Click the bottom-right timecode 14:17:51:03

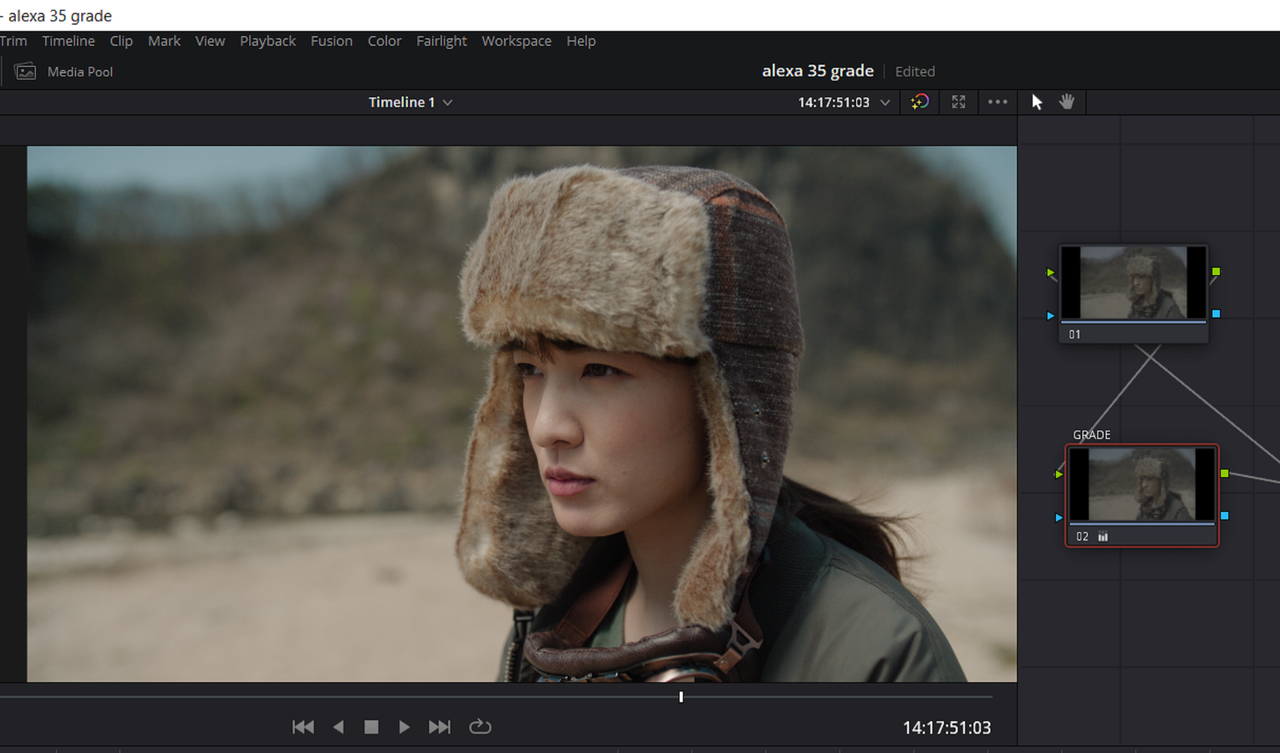pos(946,728)
